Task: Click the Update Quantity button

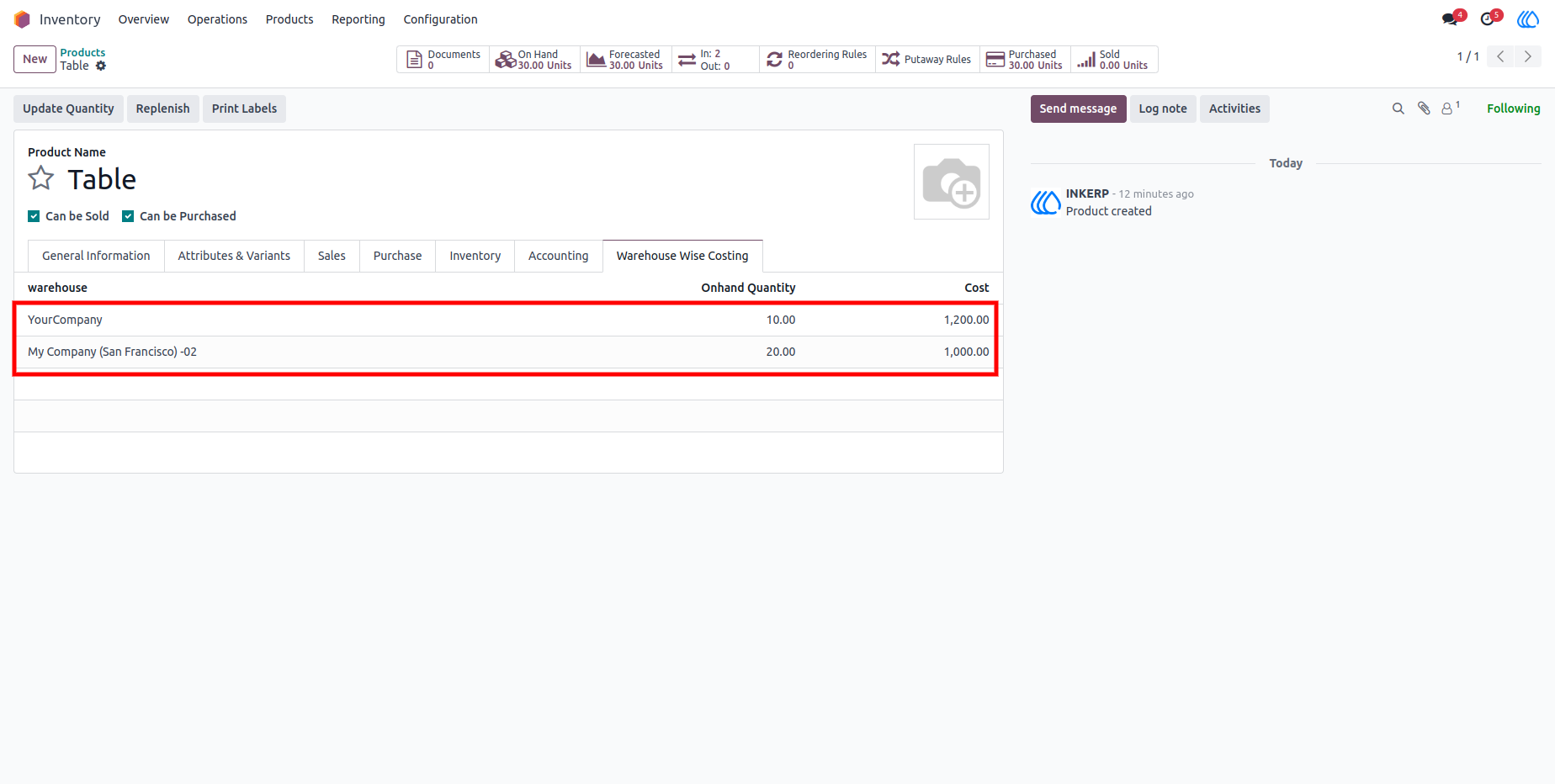Action: 68,109
